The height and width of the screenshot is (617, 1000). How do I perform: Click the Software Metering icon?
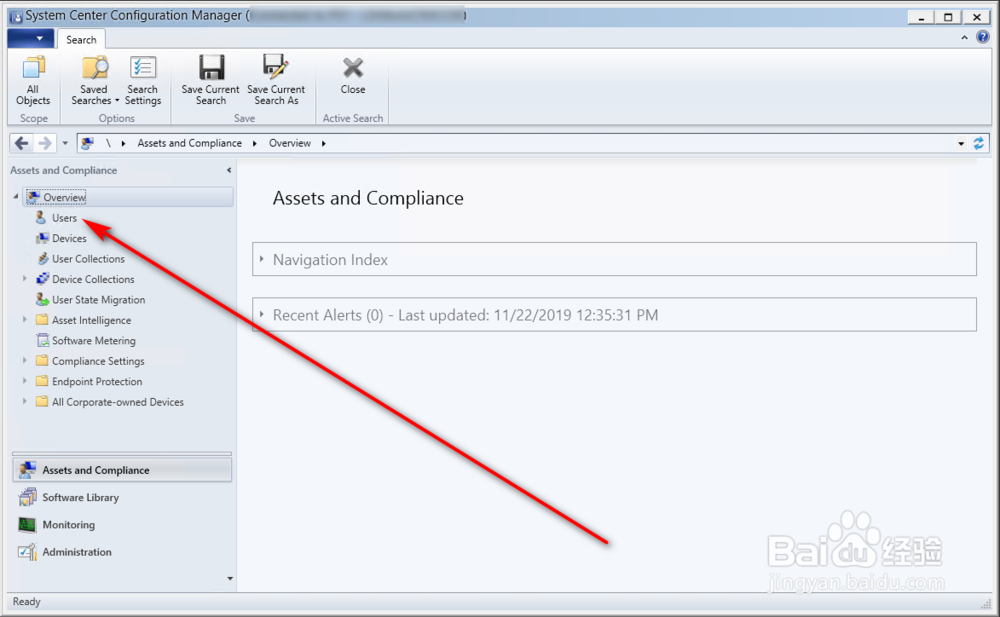[x=43, y=340]
